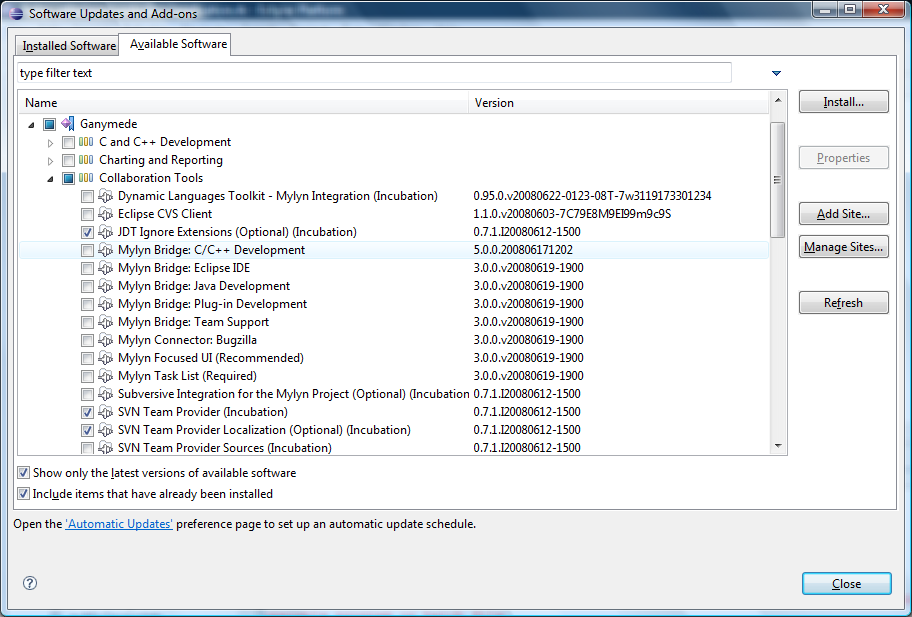Select the Mylyn Bridge: Team Support row text
This screenshot has height=617, width=912.
click(x=193, y=322)
